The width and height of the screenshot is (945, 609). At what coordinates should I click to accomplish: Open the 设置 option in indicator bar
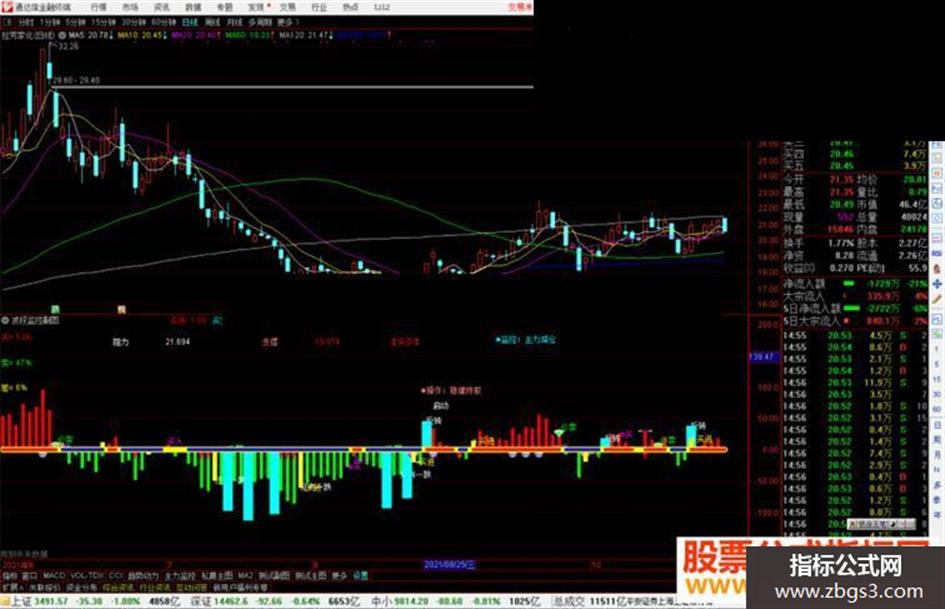point(360,576)
